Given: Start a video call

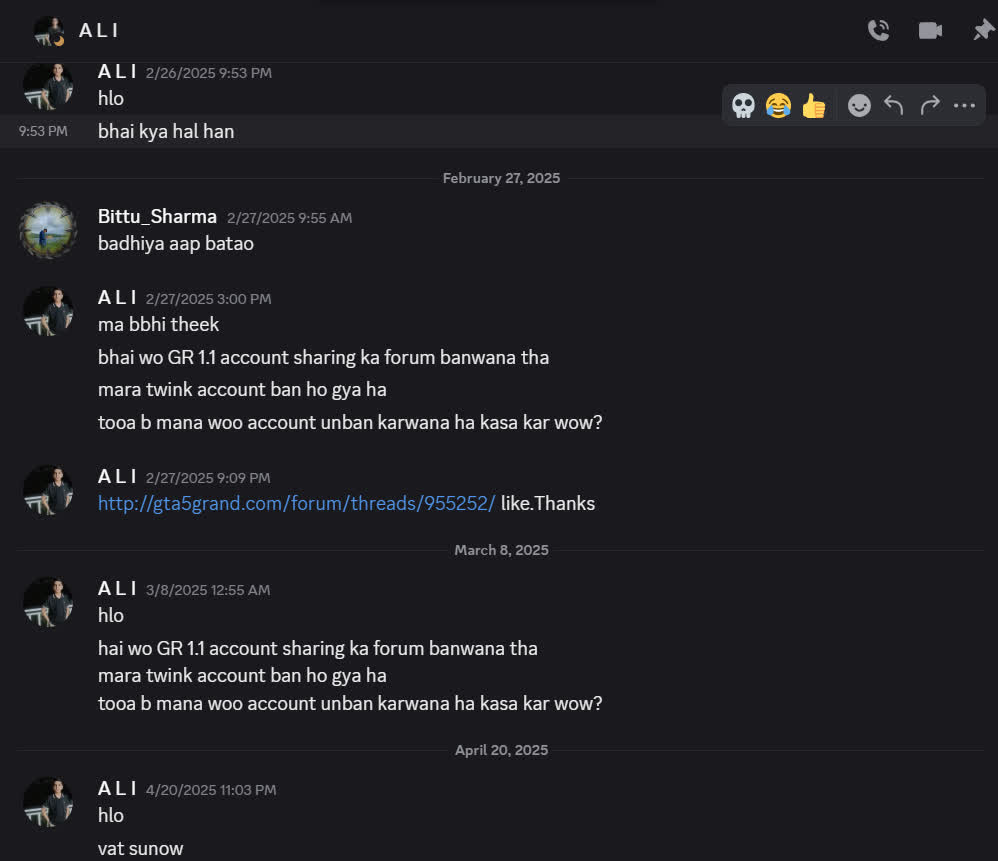Looking at the screenshot, I should pyautogui.click(x=930, y=30).
